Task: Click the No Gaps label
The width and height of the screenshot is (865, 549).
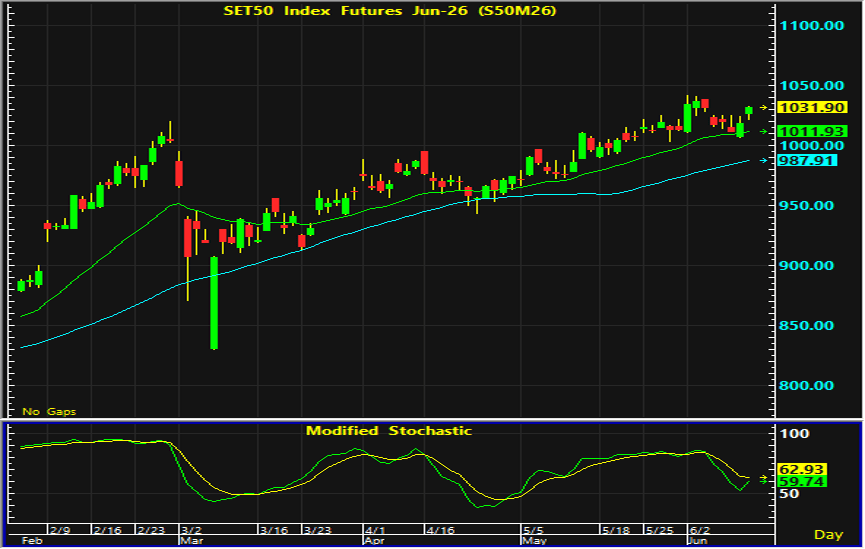Action: pos(49,412)
